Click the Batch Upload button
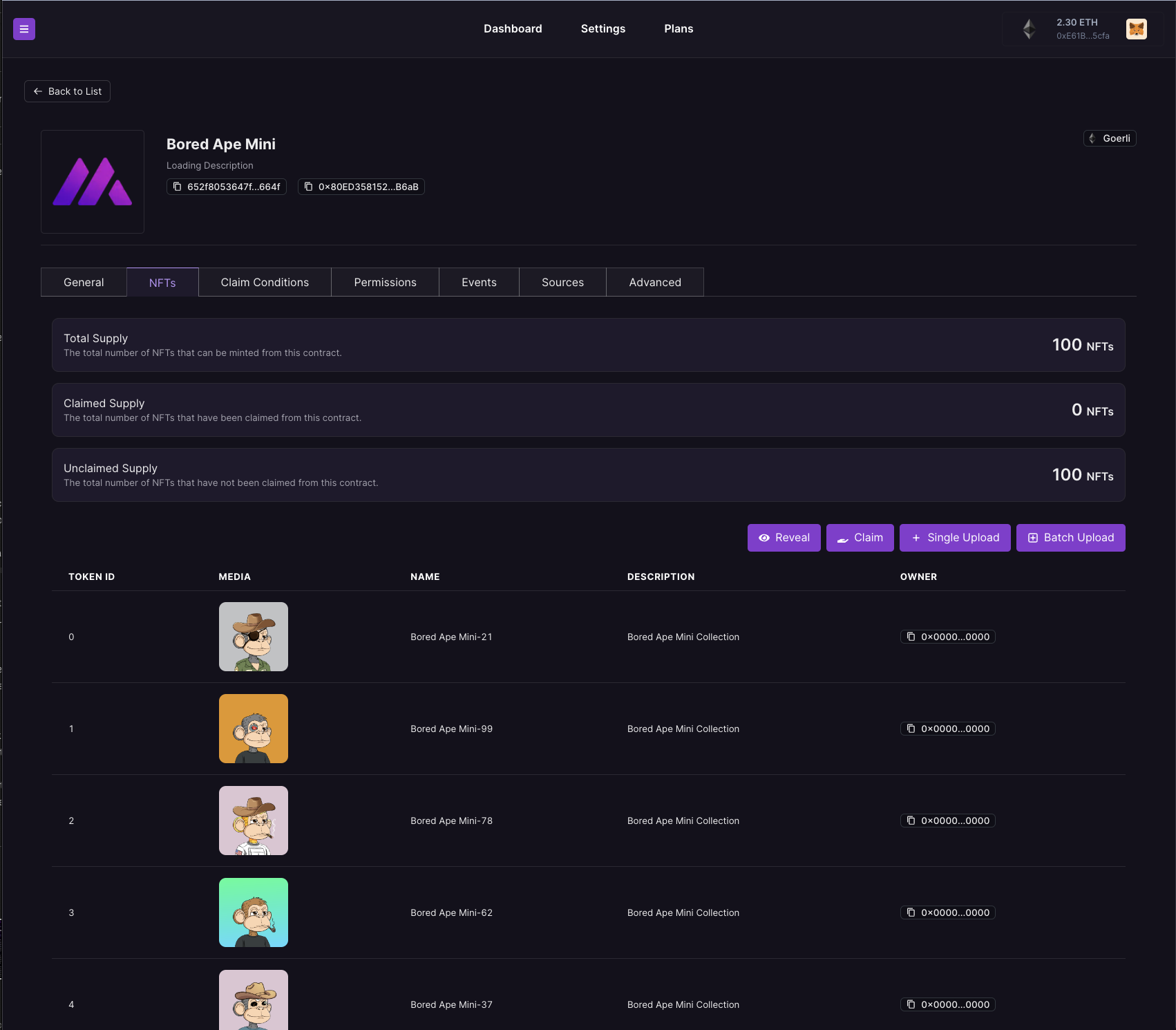Image resolution: width=1176 pixels, height=1030 pixels. [1071, 538]
